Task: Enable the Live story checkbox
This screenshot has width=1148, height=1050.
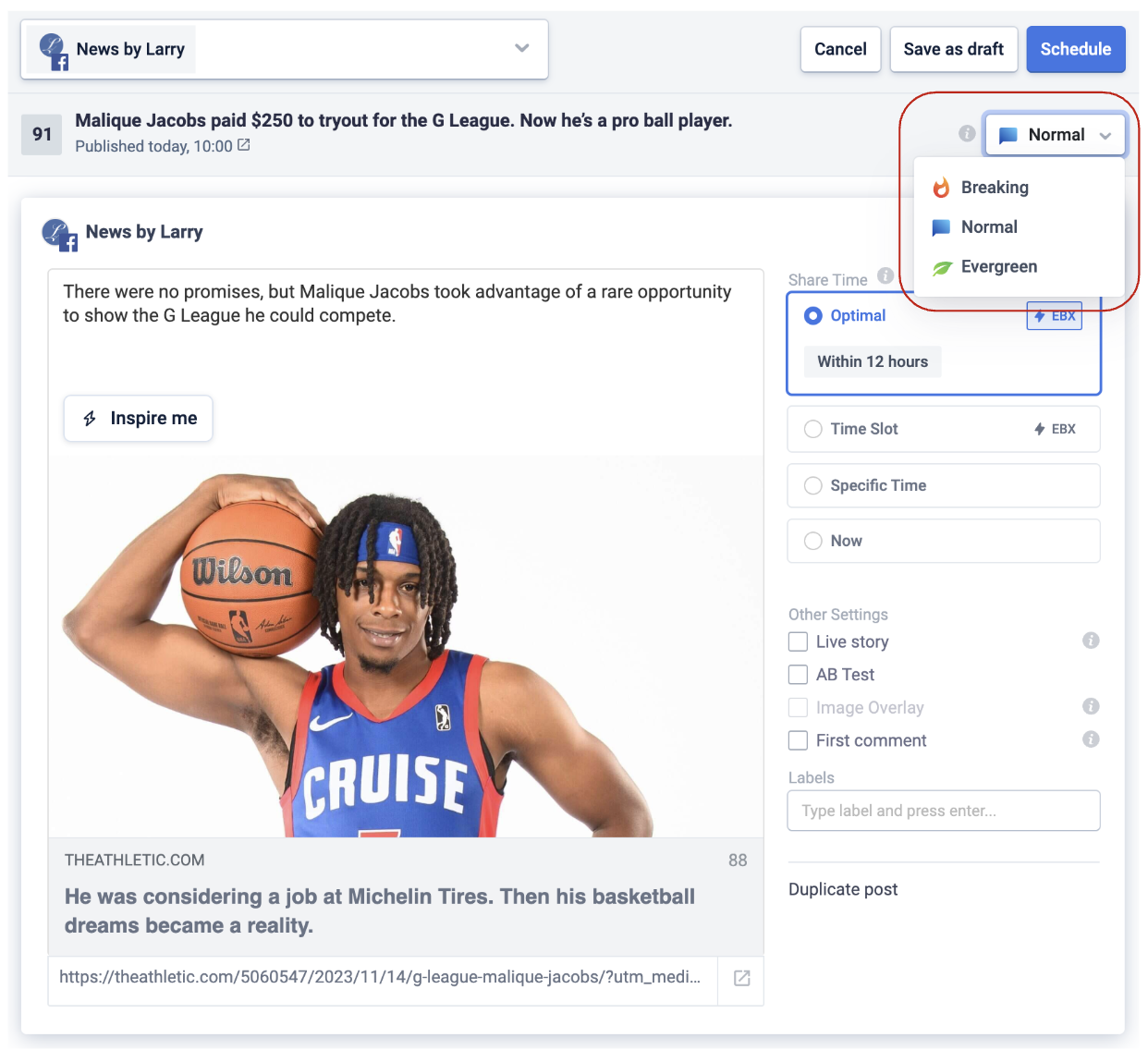Action: tap(799, 641)
